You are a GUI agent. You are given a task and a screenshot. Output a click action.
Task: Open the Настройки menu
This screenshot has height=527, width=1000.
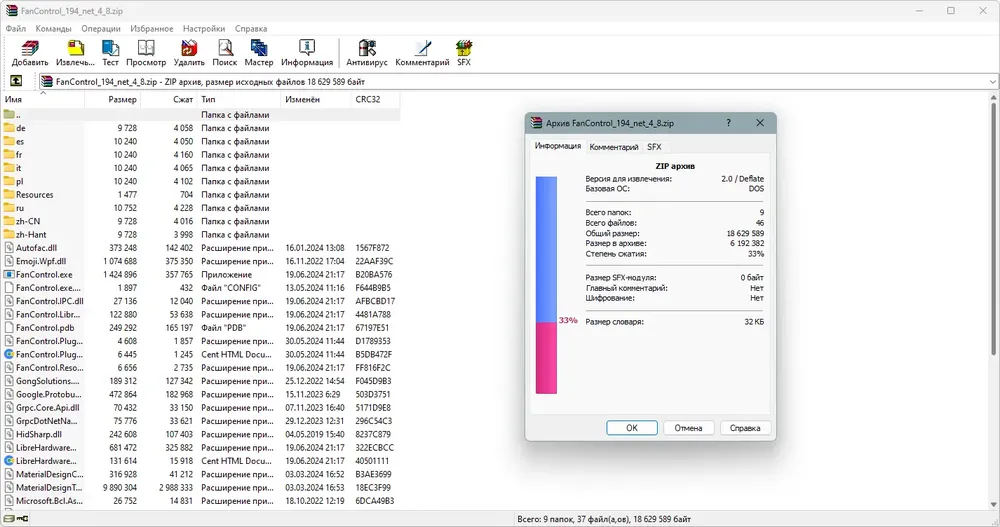(204, 29)
